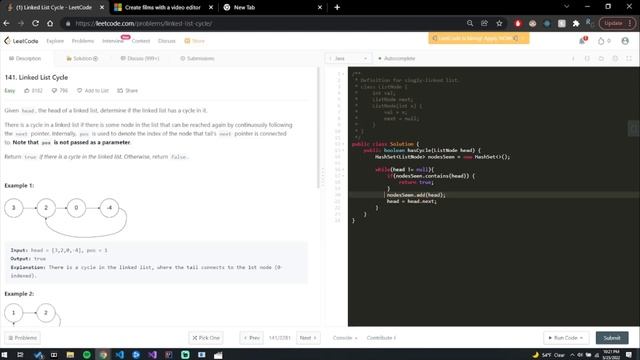Image resolution: width=640 pixels, height=360 pixels.
Task: Open Windows action center notifications
Action: click(x=629, y=355)
